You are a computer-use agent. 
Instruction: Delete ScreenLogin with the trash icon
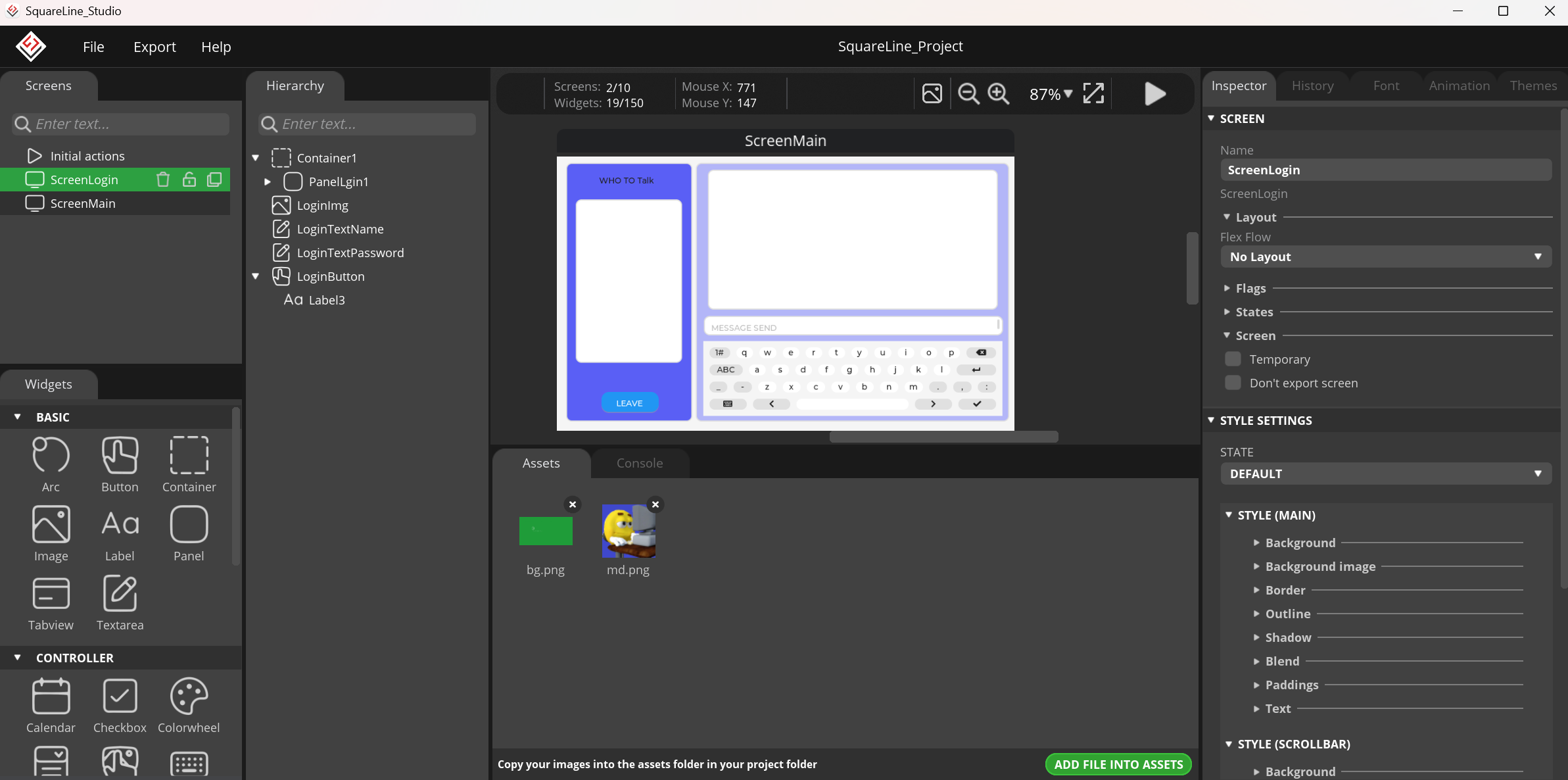point(163,180)
